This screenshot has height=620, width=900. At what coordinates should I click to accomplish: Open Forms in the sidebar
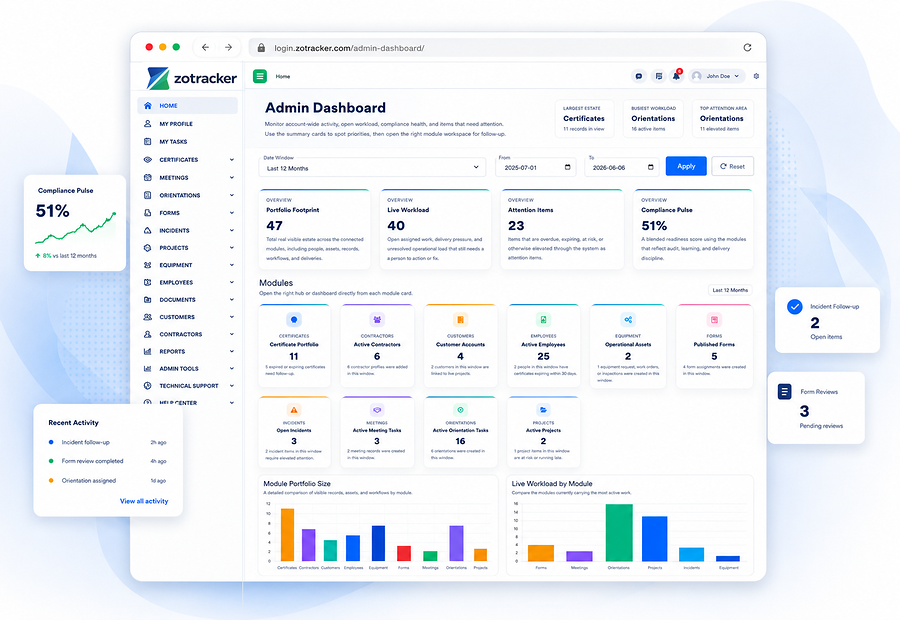187,213
